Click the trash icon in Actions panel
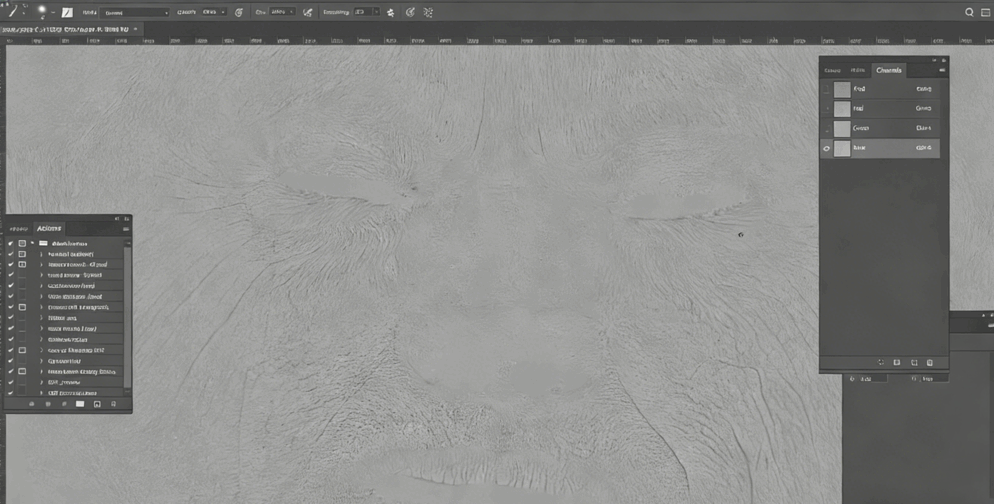994x504 pixels. point(114,404)
